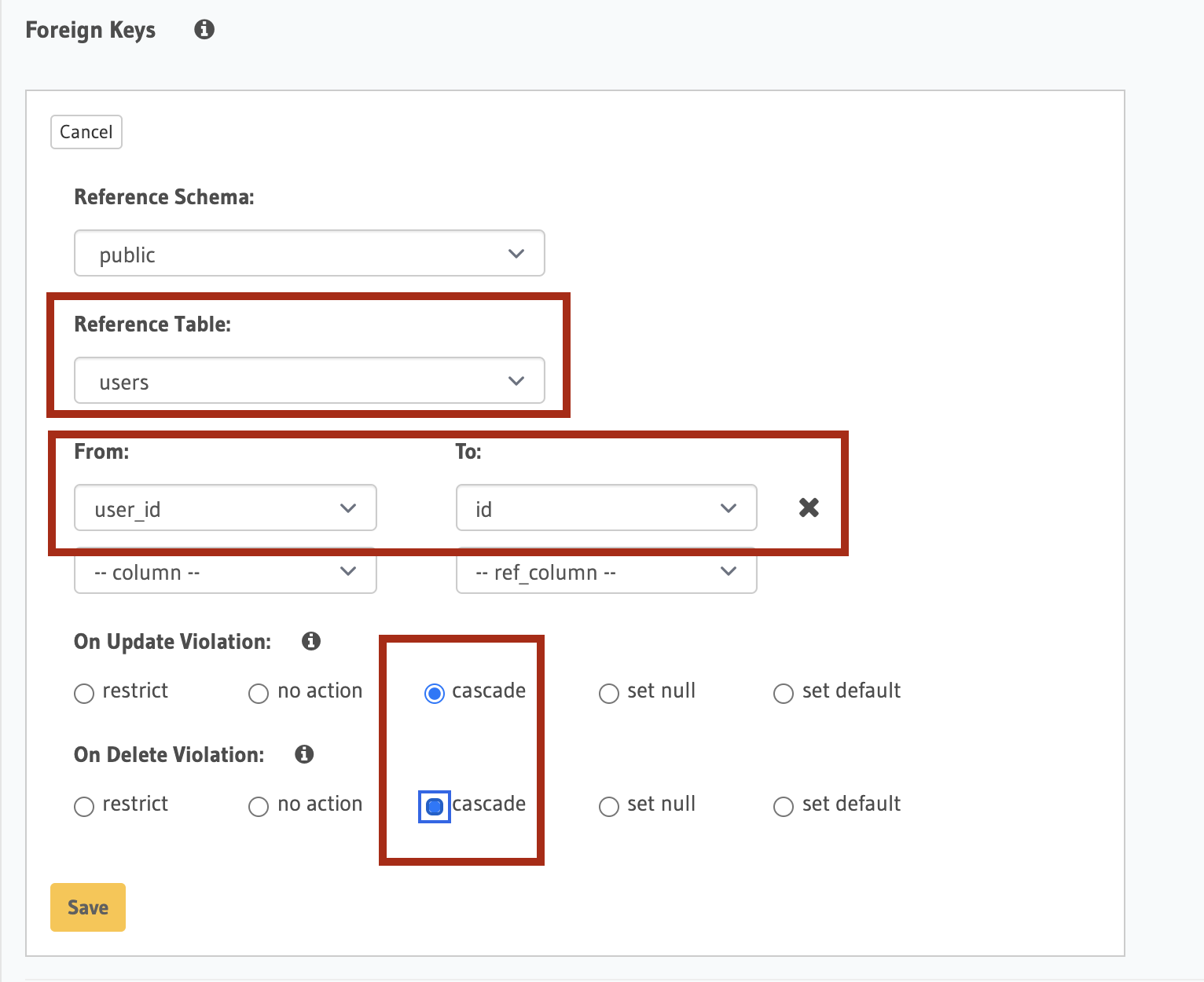Click the On Update Violation info icon
Viewport: 1204px width, 982px height.
[x=311, y=641]
